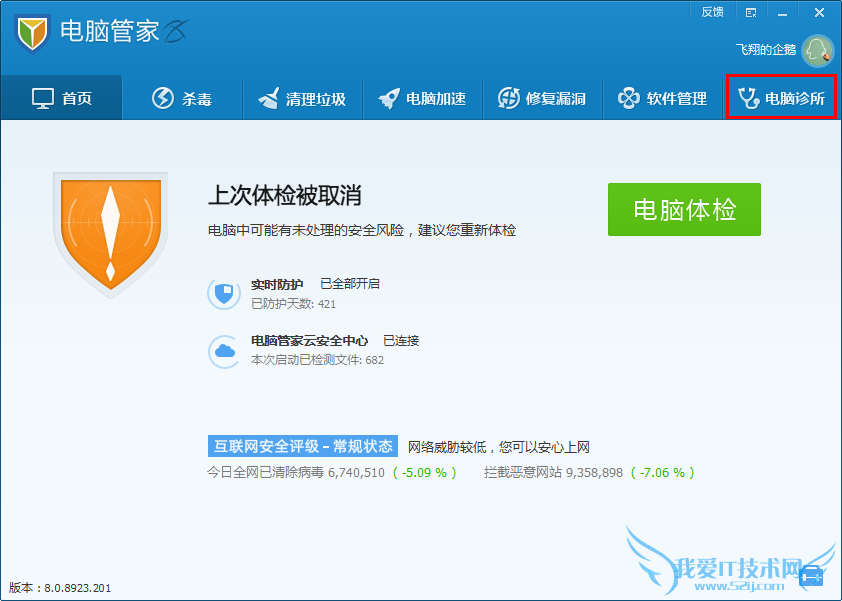The width and height of the screenshot is (842, 601).
Task: Click the version number 8.0.8923.201
Action: [x=77, y=588]
